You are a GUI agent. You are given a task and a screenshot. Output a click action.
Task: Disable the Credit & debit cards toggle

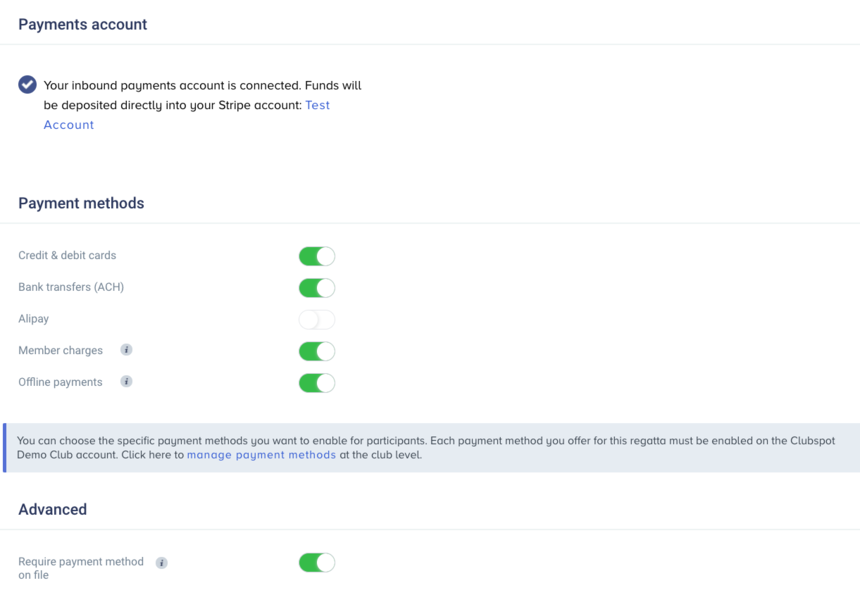tap(317, 256)
